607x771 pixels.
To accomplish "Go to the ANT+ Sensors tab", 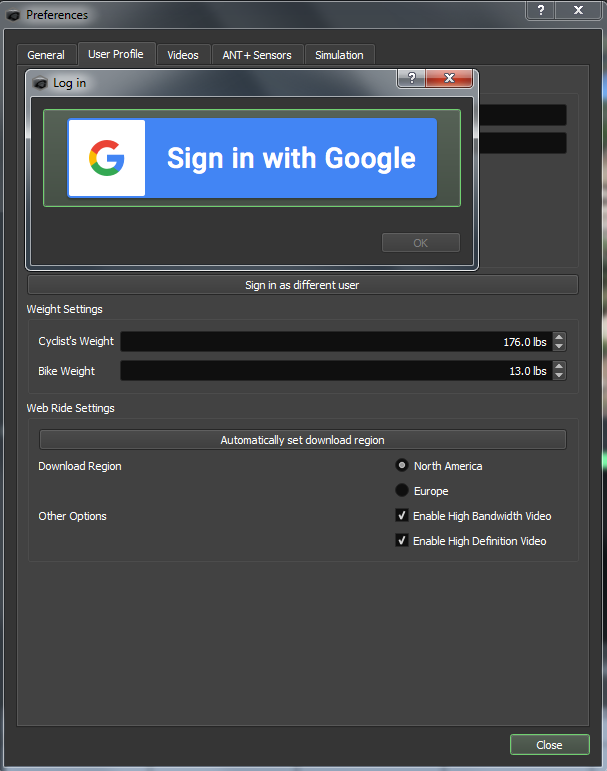I will (257, 55).
